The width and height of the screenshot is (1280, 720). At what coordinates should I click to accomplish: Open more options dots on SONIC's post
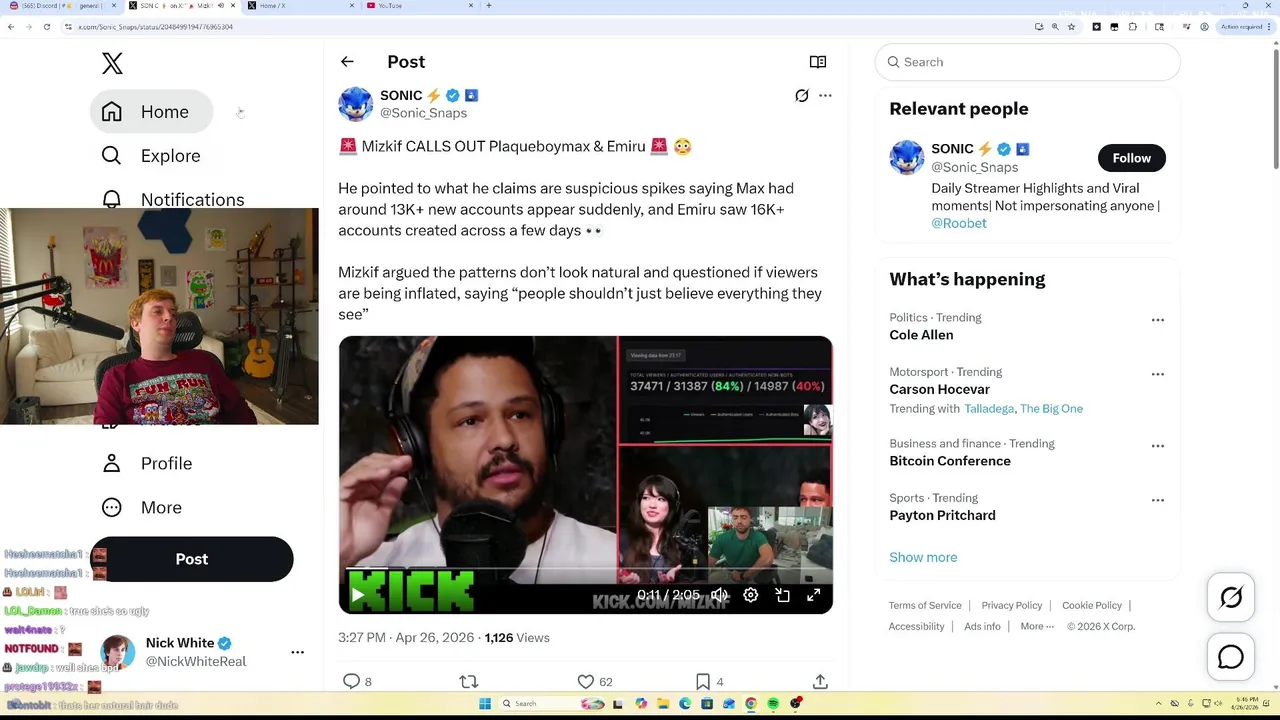pos(825,96)
